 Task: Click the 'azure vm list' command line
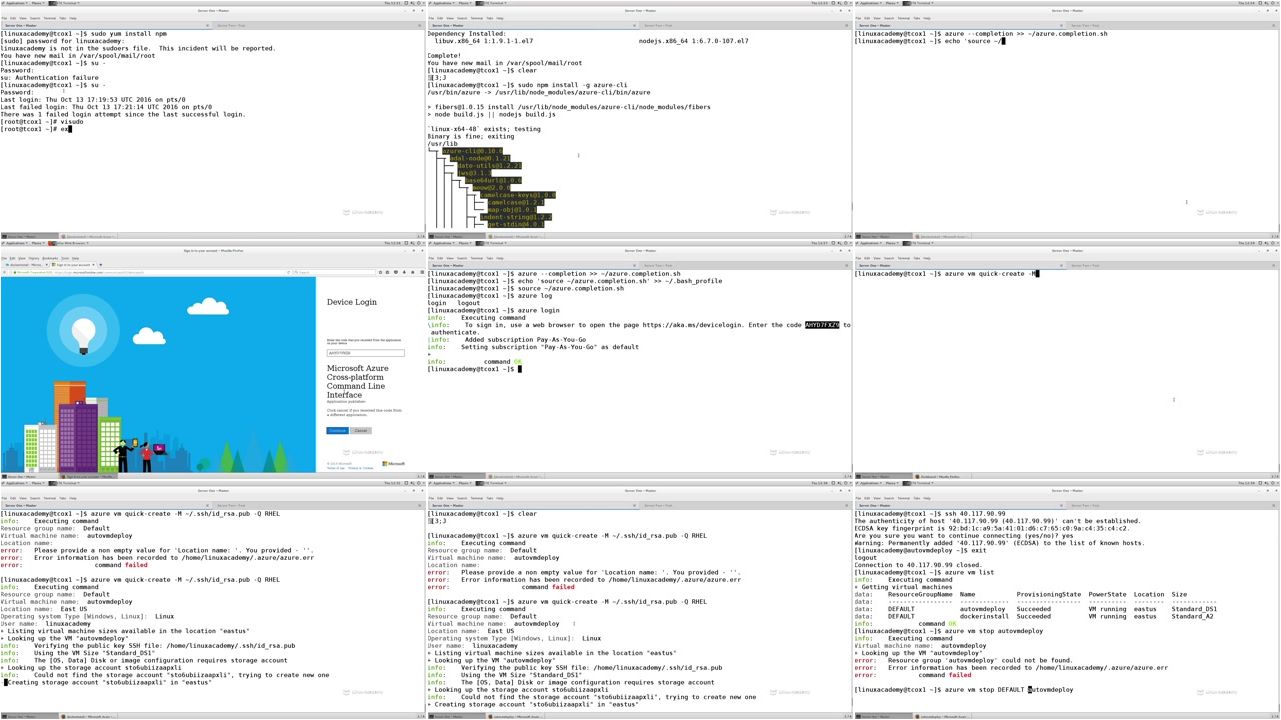tap(924, 572)
